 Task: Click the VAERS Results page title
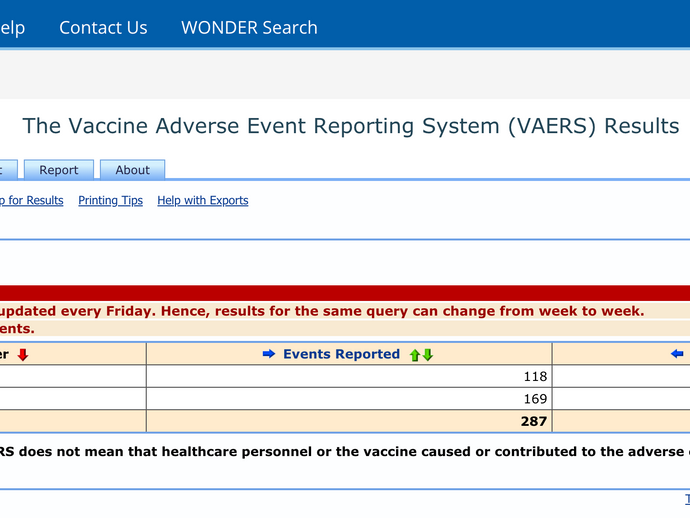click(351, 126)
